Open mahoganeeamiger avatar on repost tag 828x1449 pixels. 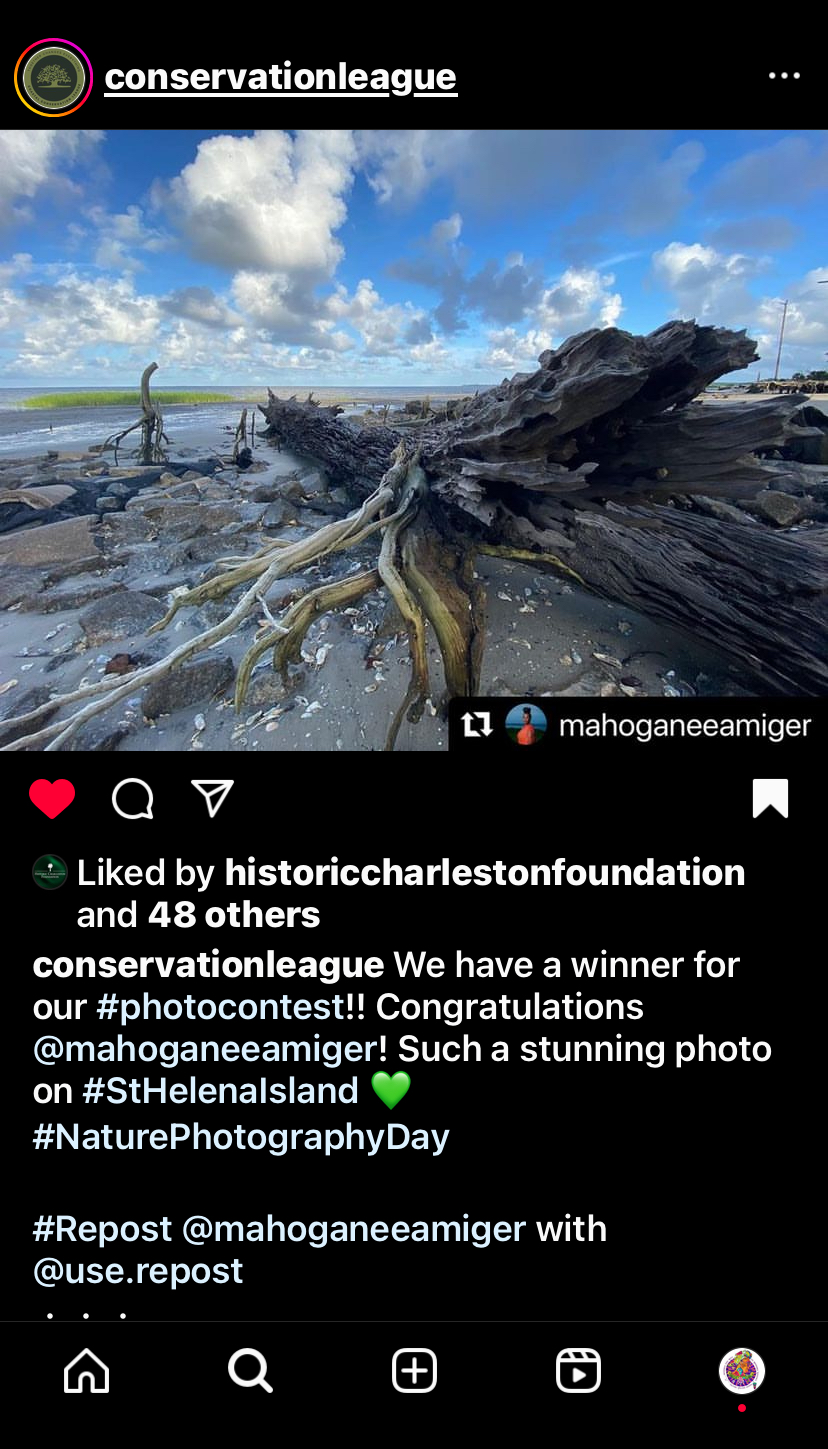[x=526, y=725]
